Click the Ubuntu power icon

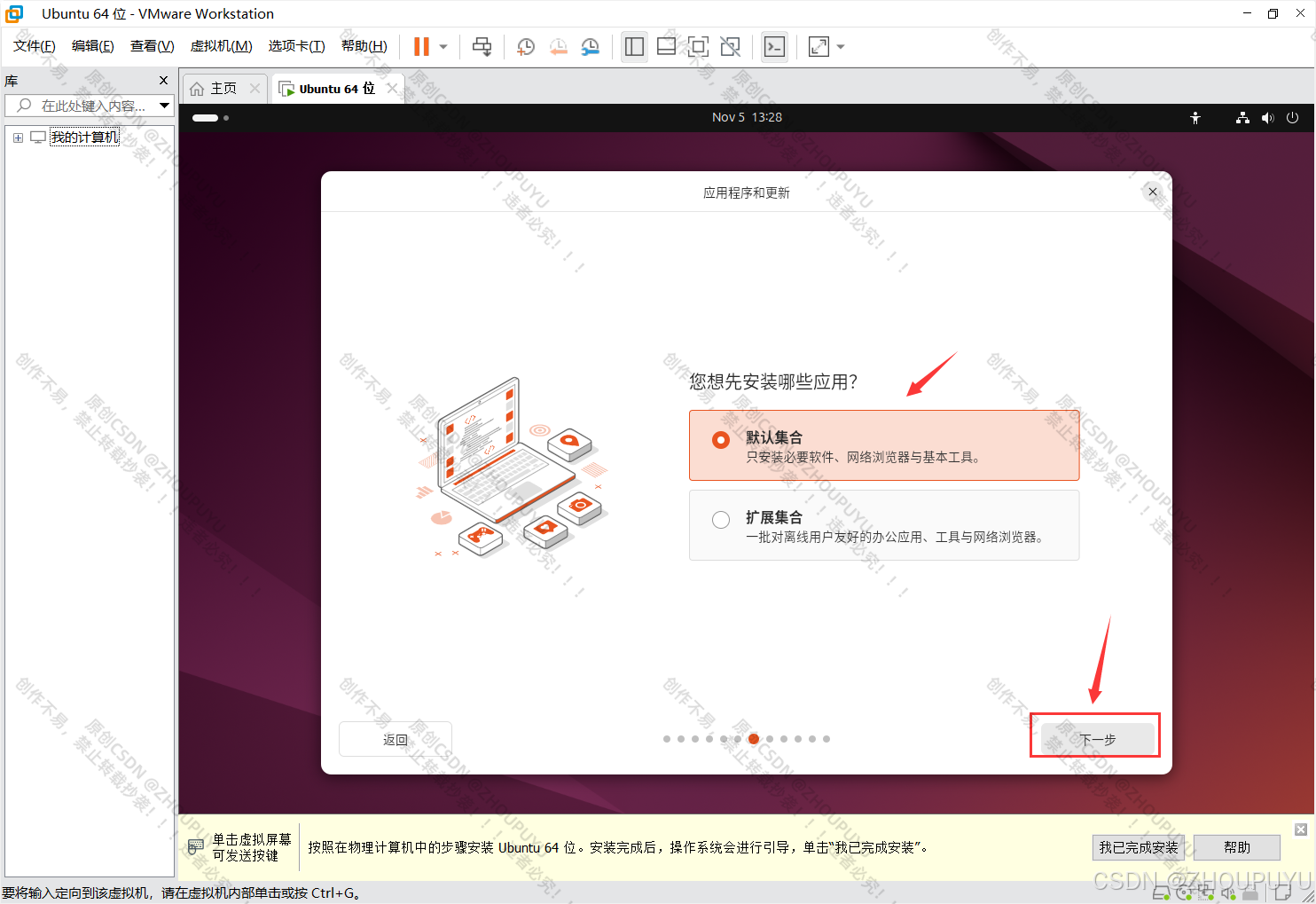point(1292,117)
